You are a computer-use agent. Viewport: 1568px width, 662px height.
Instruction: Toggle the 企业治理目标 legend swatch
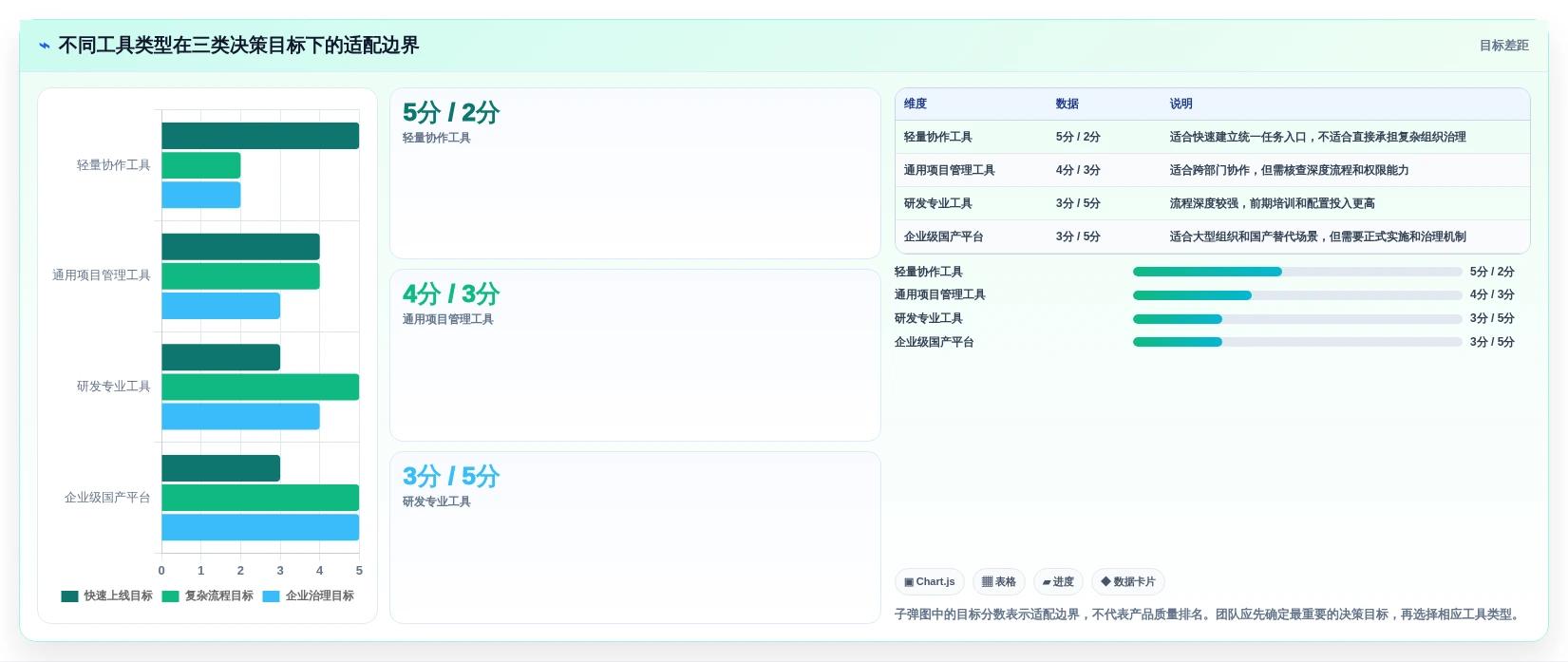click(271, 596)
